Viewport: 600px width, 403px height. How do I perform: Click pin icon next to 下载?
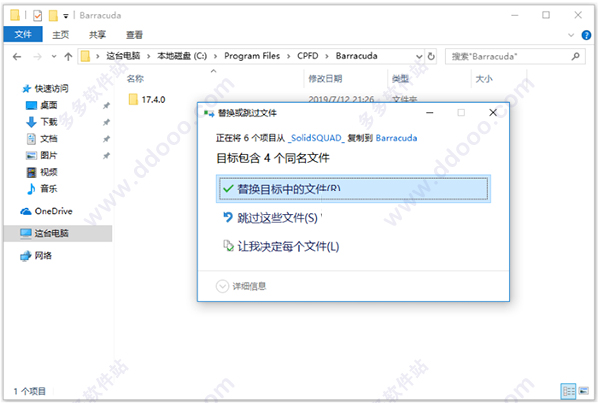click(x=106, y=122)
